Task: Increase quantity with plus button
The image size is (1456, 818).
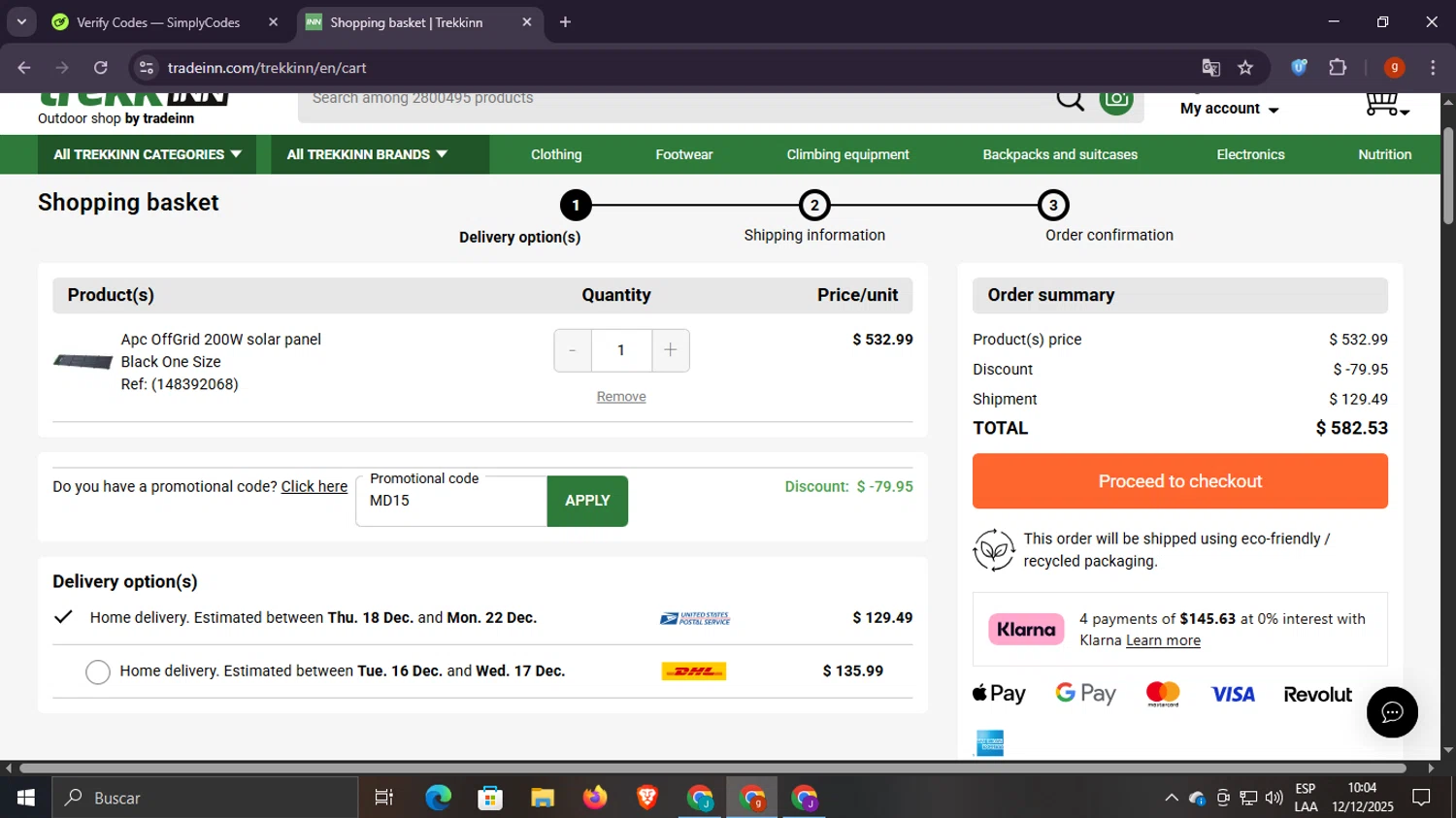Action: point(671,350)
